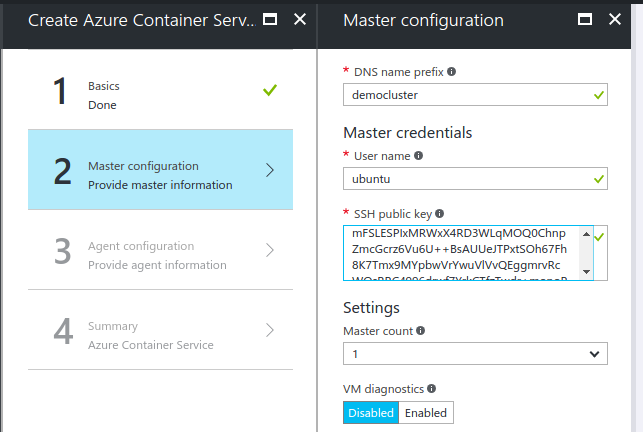The height and width of the screenshot is (432, 643).
Task: Select step 2 Master configuration
Action: coord(160,170)
